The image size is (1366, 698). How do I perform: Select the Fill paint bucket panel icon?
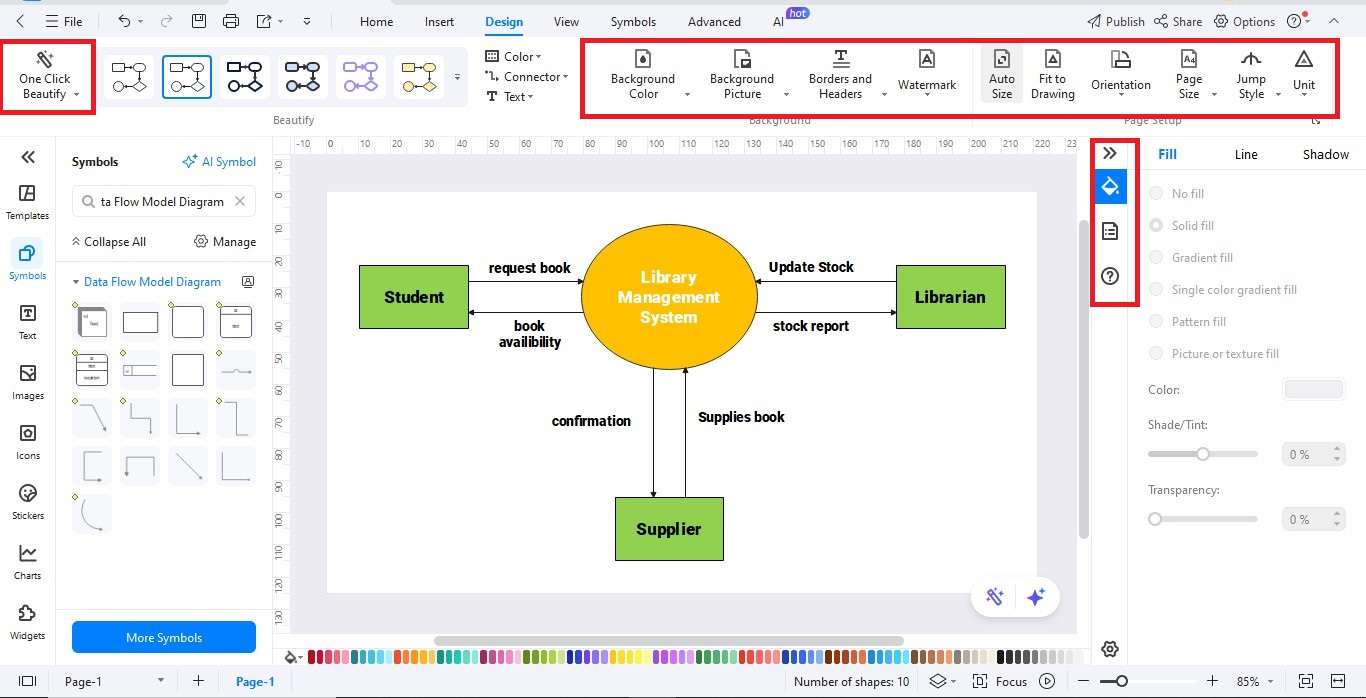coord(1109,186)
